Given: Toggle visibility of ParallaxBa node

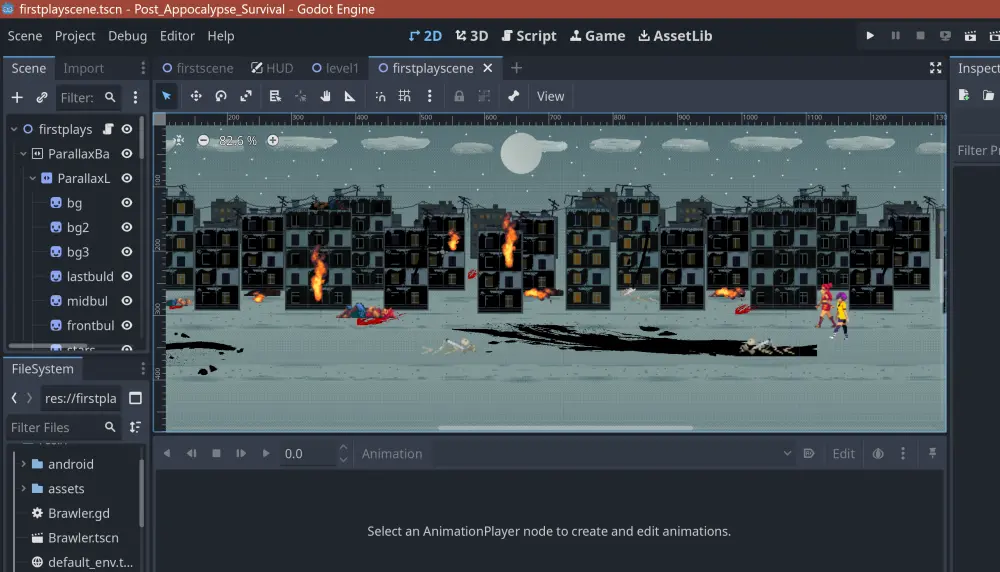Looking at the screenshot, I should pos(127,154).
